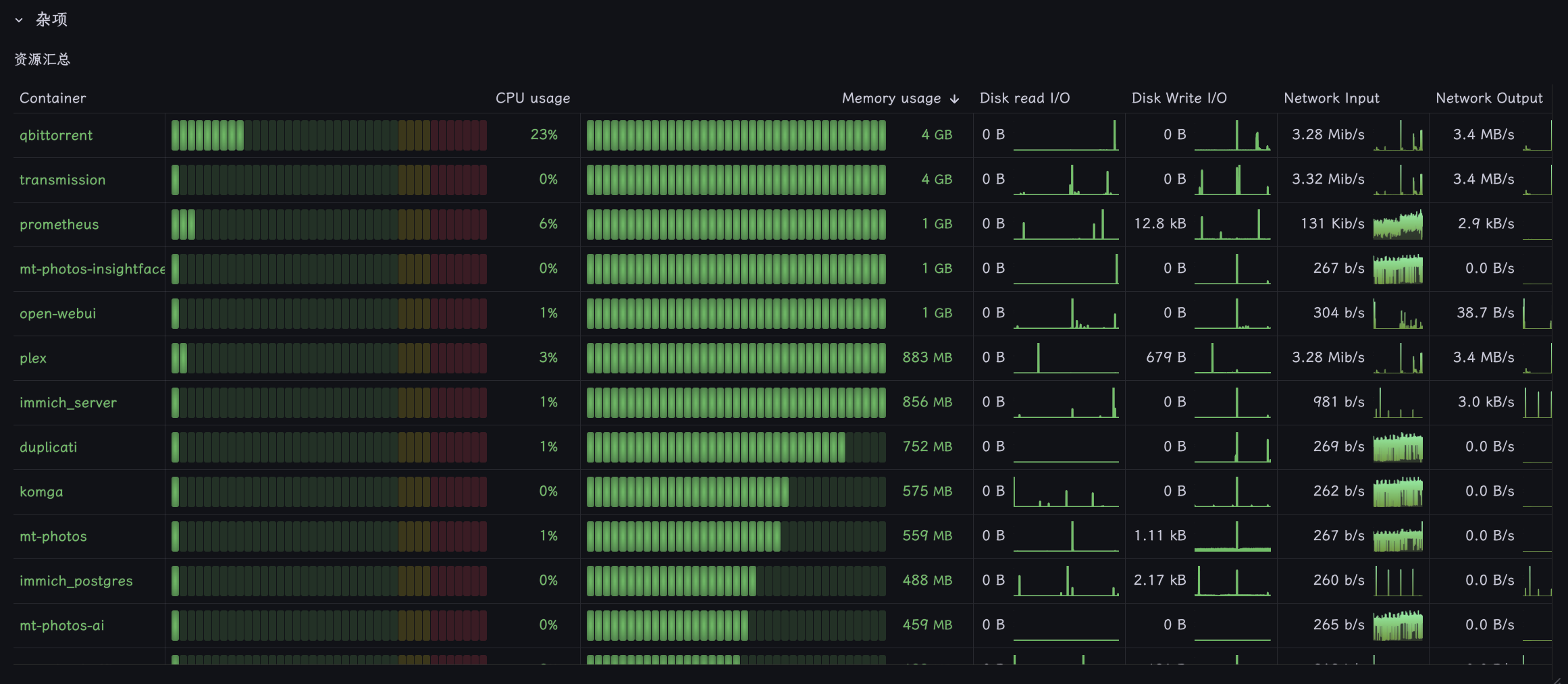Click prometheus Network Input sparkline
The height and width of the screenshot is (684, 1568).
(1398, 224)
